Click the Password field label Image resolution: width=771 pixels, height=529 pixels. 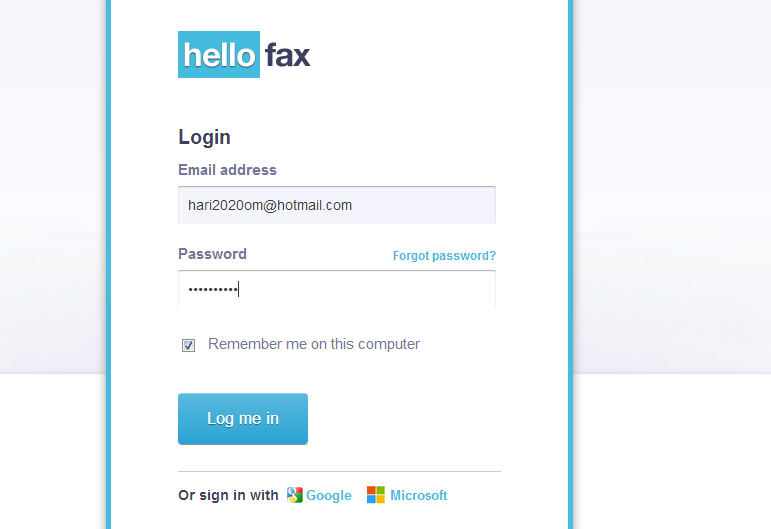212,254
